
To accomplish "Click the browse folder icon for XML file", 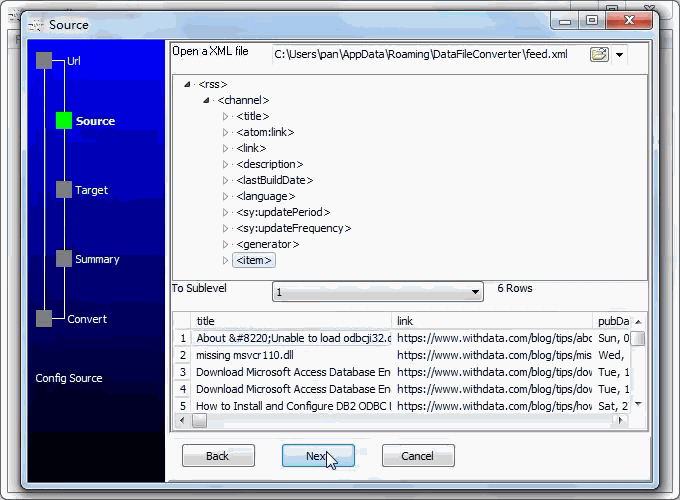I will point(598,54).
